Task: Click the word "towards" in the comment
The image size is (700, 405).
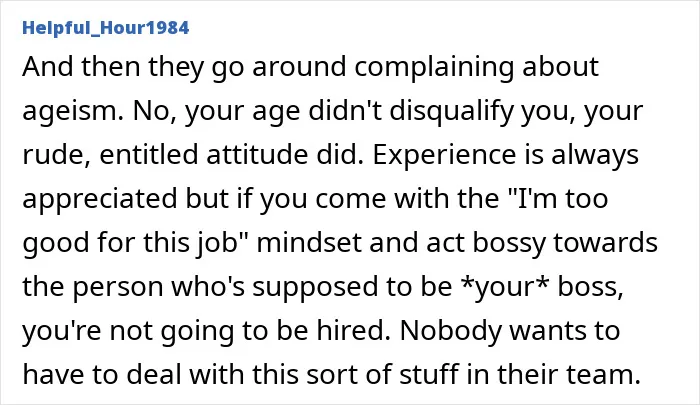Action: (605, 242)
